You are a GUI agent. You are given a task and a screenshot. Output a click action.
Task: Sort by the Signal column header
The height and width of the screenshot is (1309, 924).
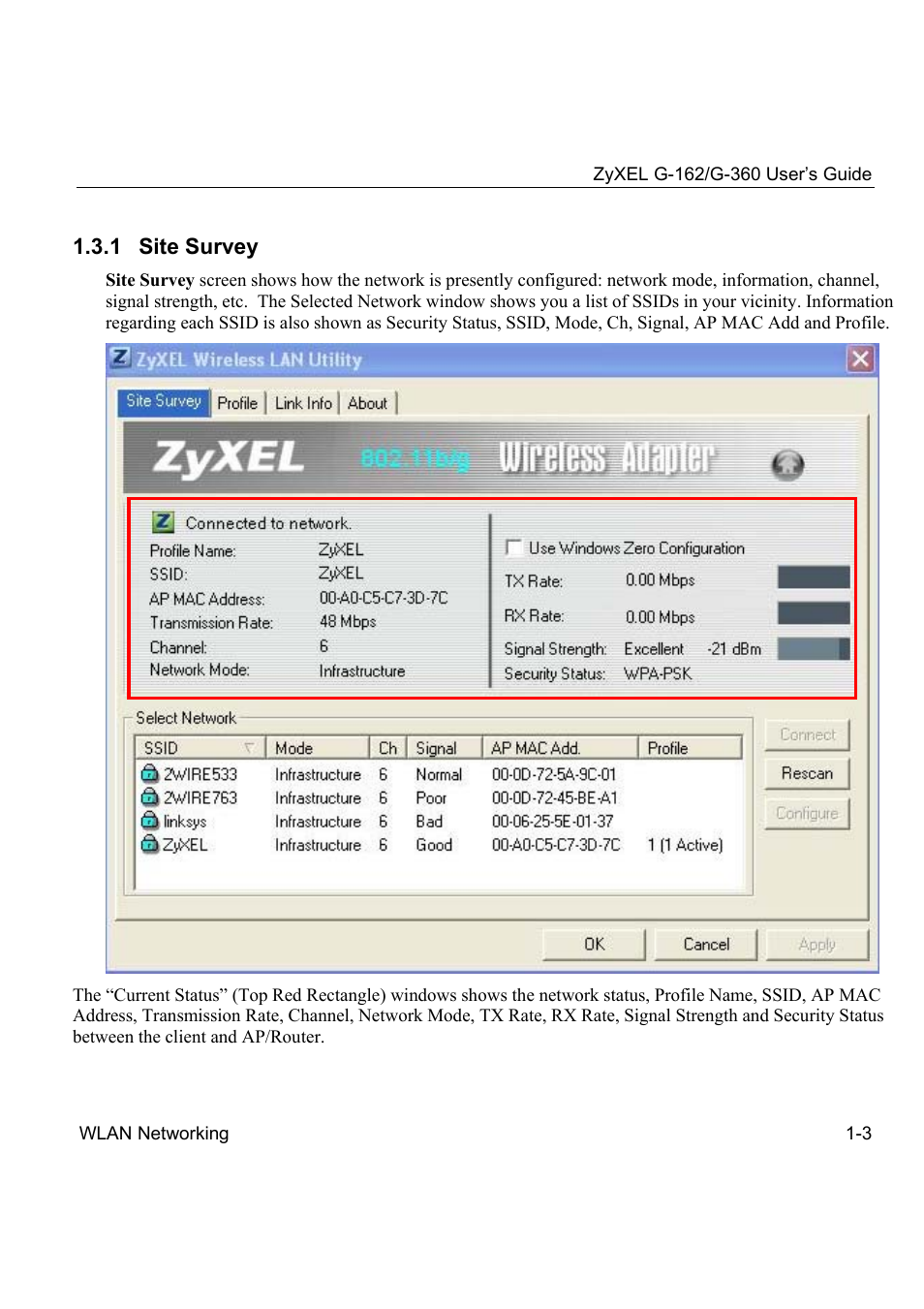(x=444, y=747)
